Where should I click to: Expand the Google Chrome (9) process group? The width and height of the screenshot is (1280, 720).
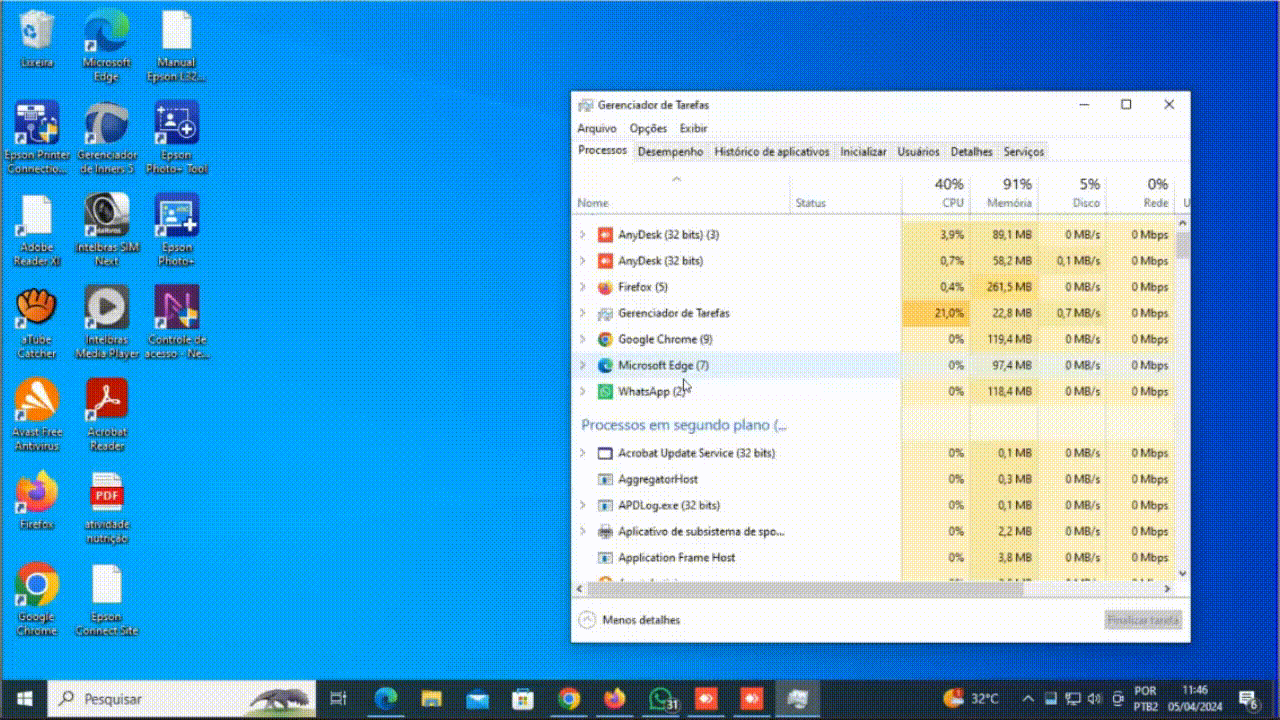(583, 339)
